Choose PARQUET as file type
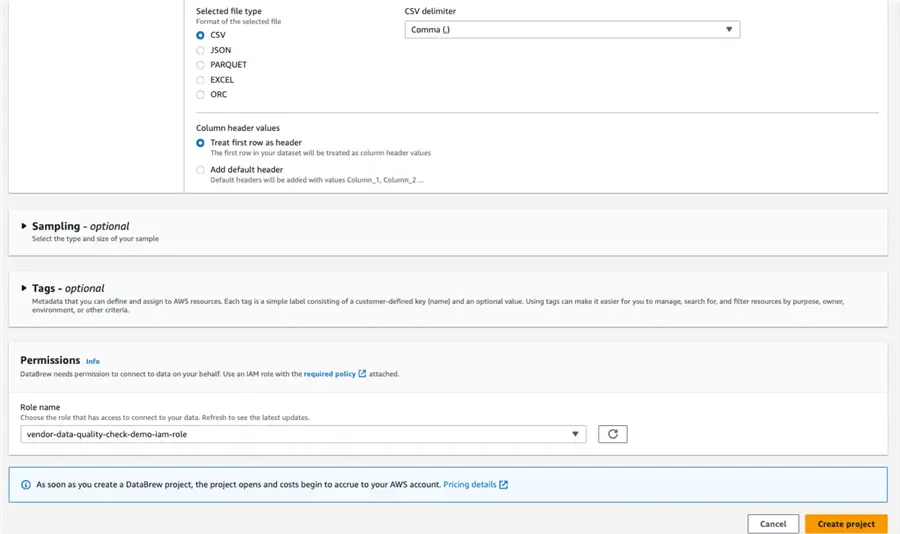 [x=200, y=65]
